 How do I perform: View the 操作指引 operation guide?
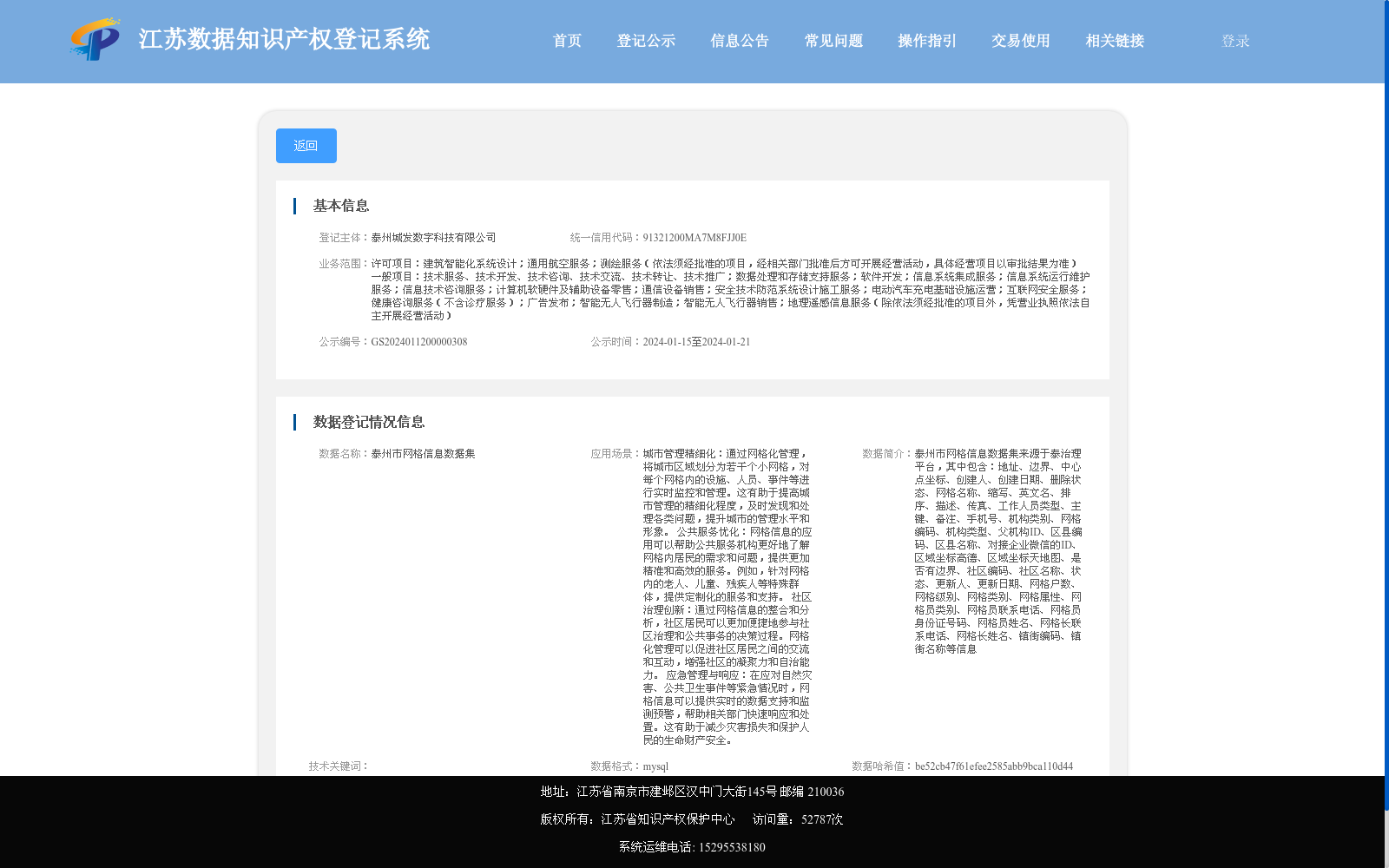(925, 40)
